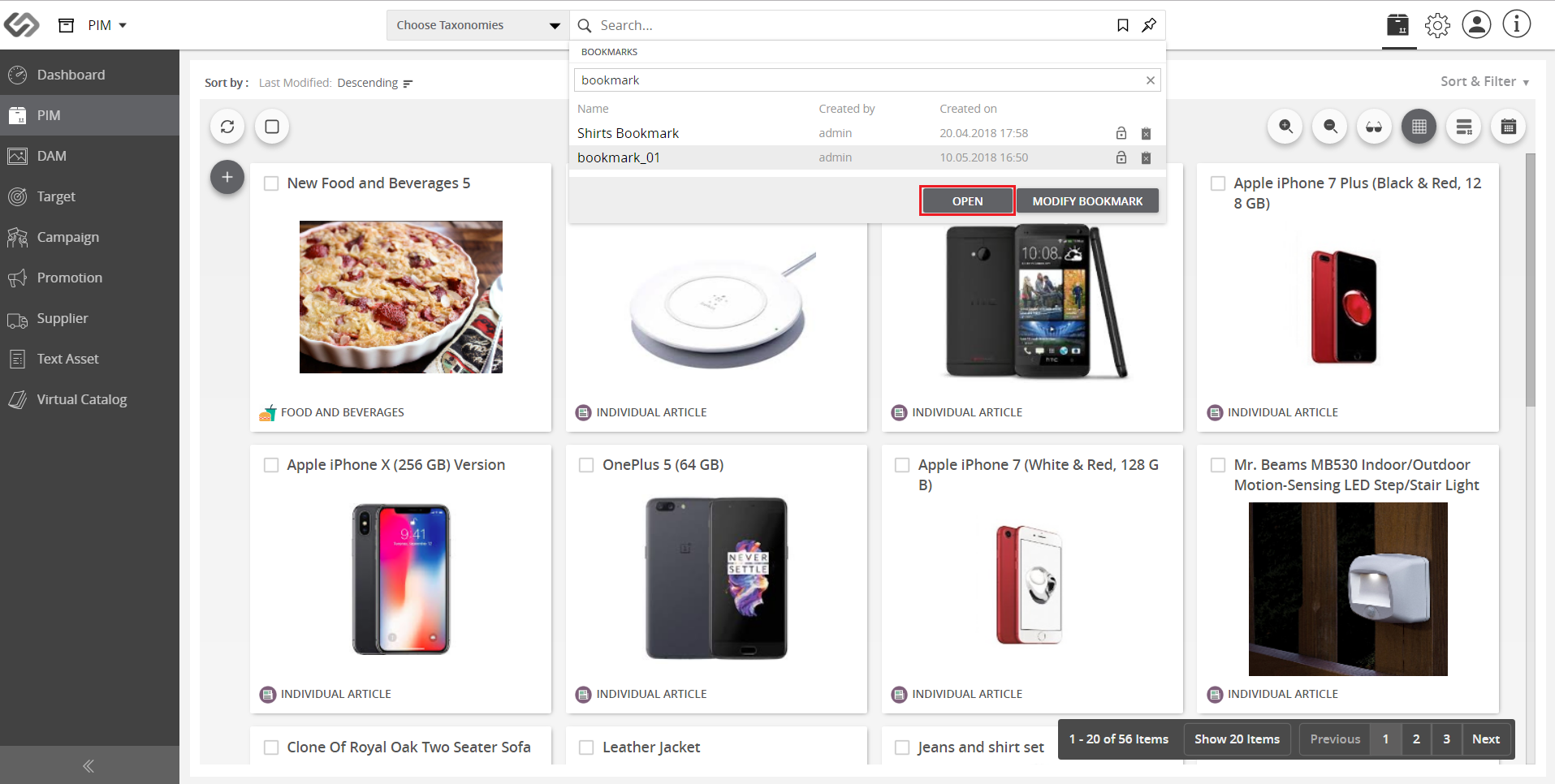Image resolution: width=1555 pixels, height=784 pixels.
Task: Click the archive box icon beside PIM
Action: 67,25
